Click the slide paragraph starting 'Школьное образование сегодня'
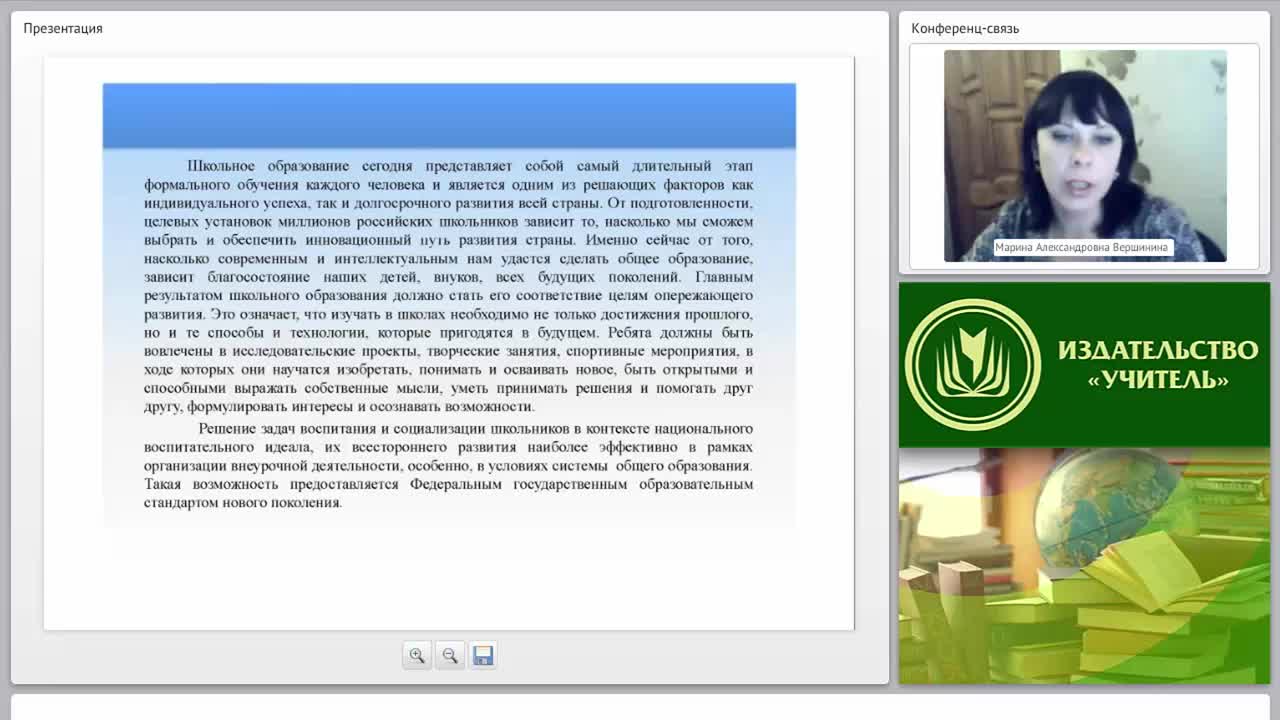 click(x=448, y=286)
